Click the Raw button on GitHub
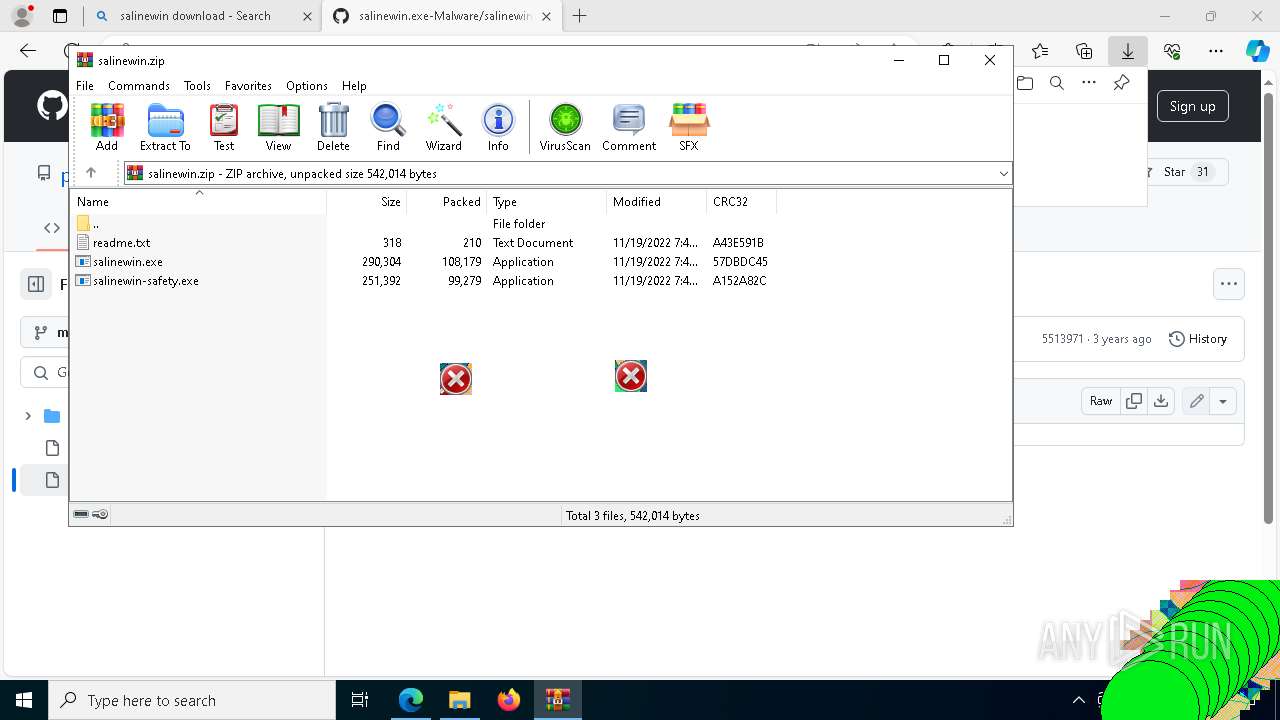The image size is (1280, 720). (x=1101, y=401)
